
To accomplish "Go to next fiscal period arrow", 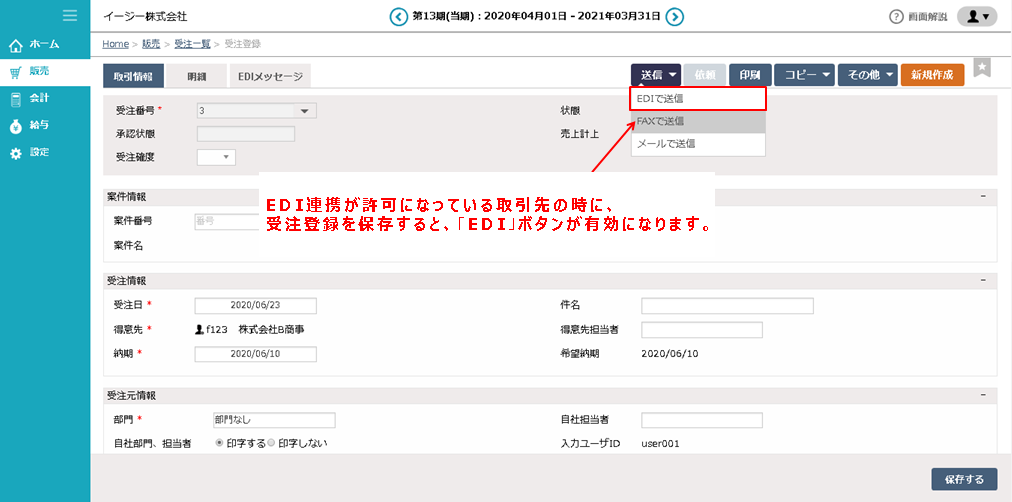I will click(675, 16).
